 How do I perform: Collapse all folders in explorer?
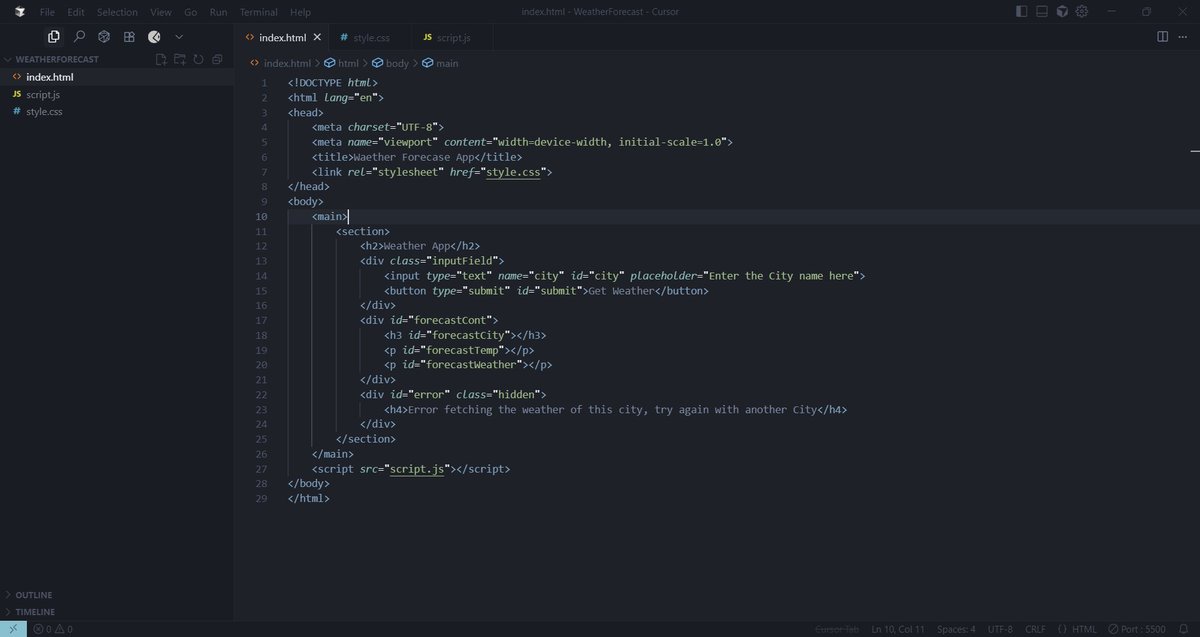(216, 59)
